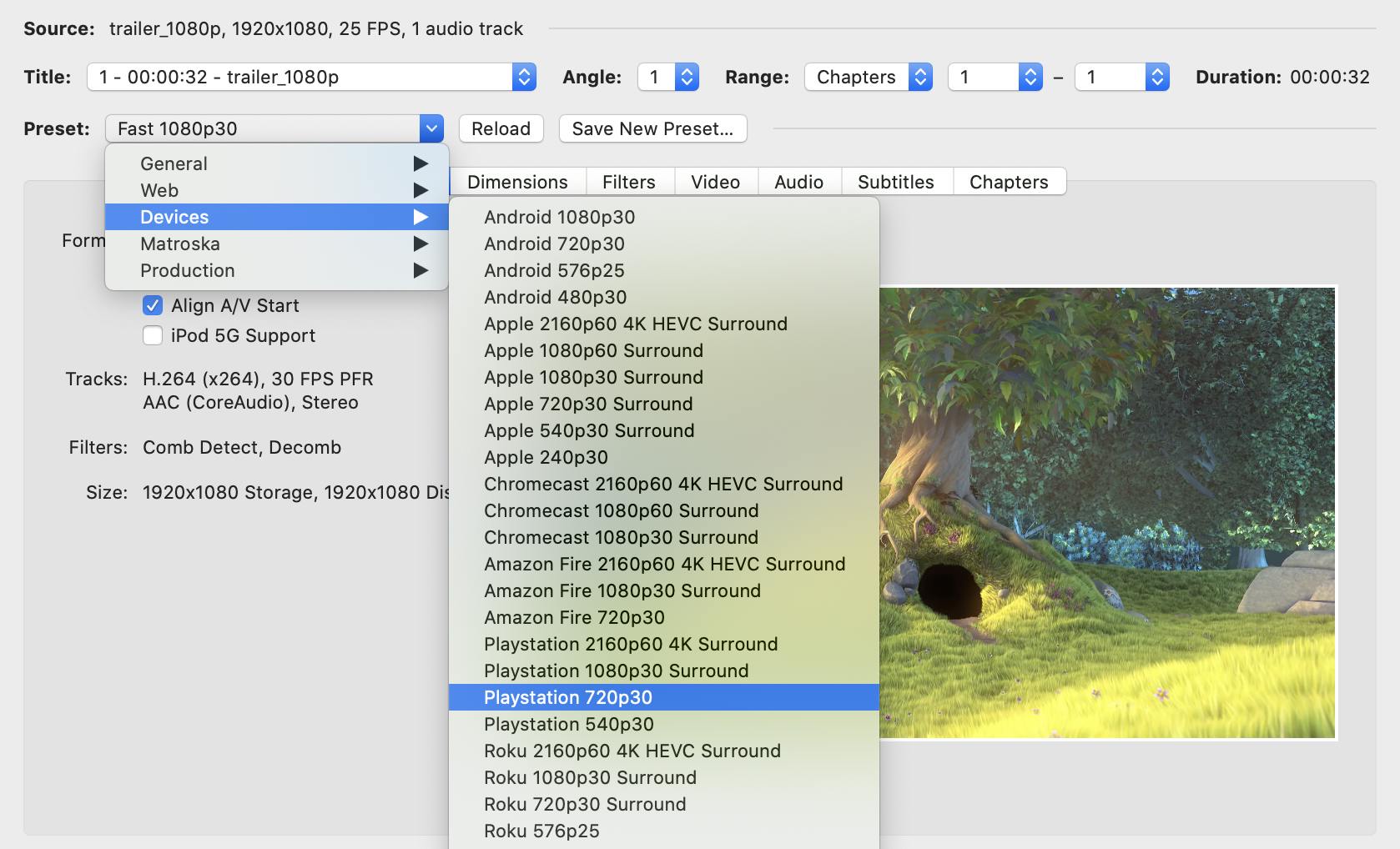Choose Playstation 1080p30 Surround preset

click(664, 671)
